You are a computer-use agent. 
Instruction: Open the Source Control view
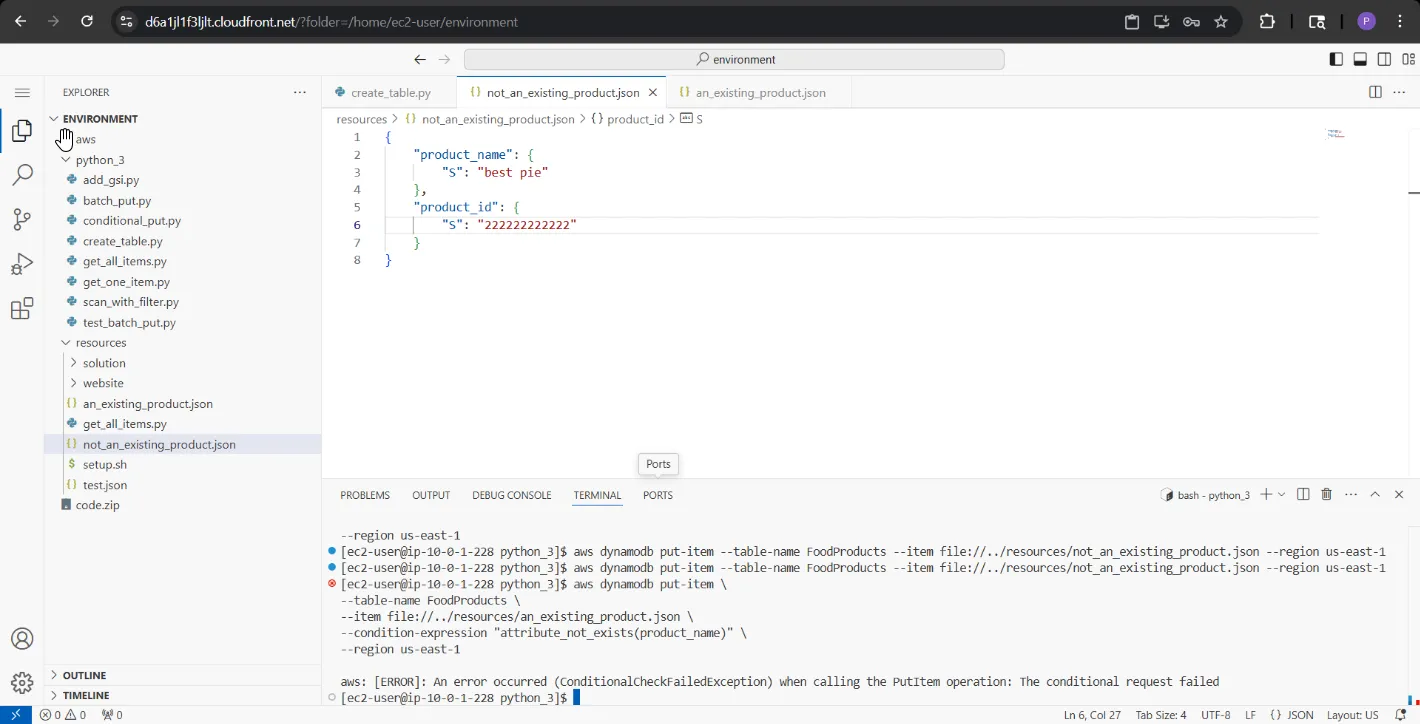pyautogui.click(x=22, y=220)
